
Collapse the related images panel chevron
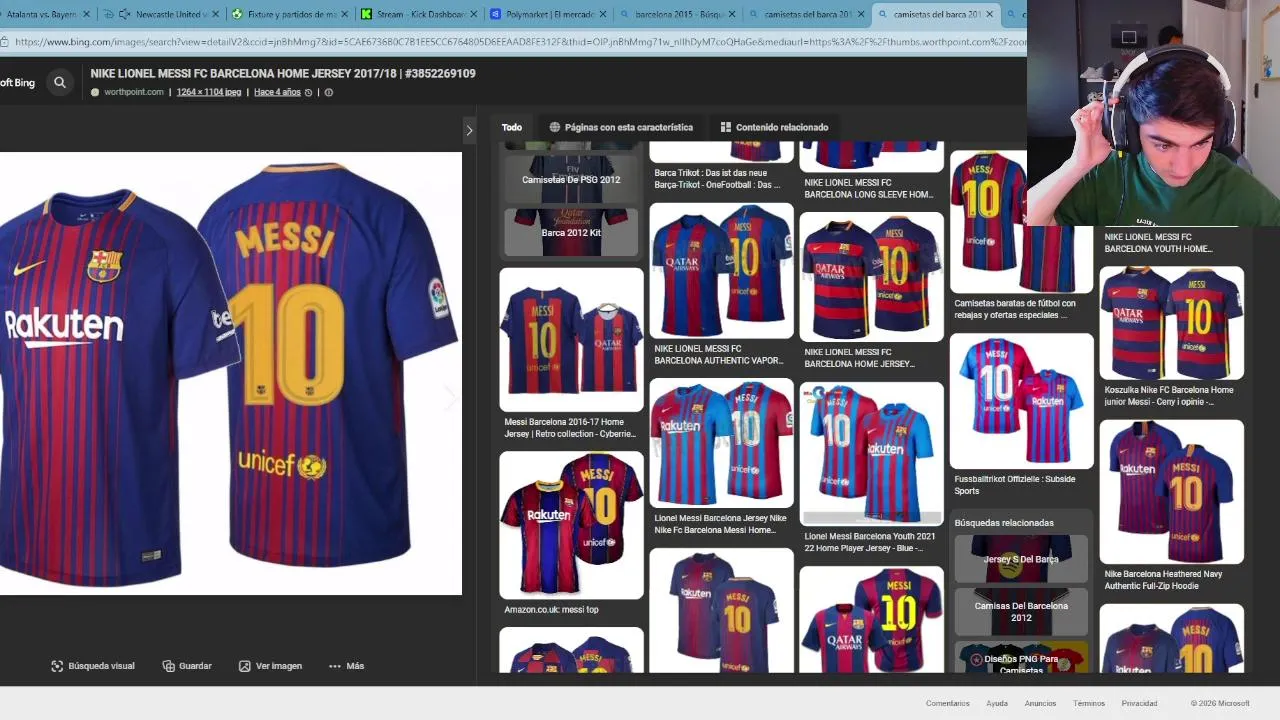click(x=469, y=130)
